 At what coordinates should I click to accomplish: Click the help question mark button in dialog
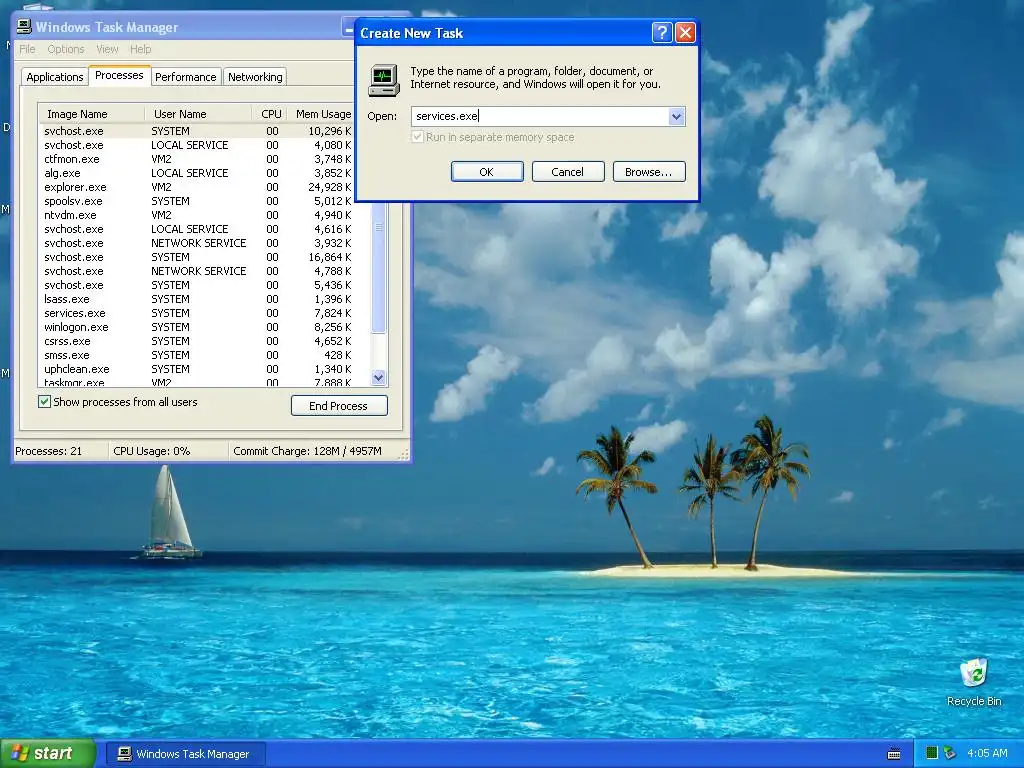[662, 33]
